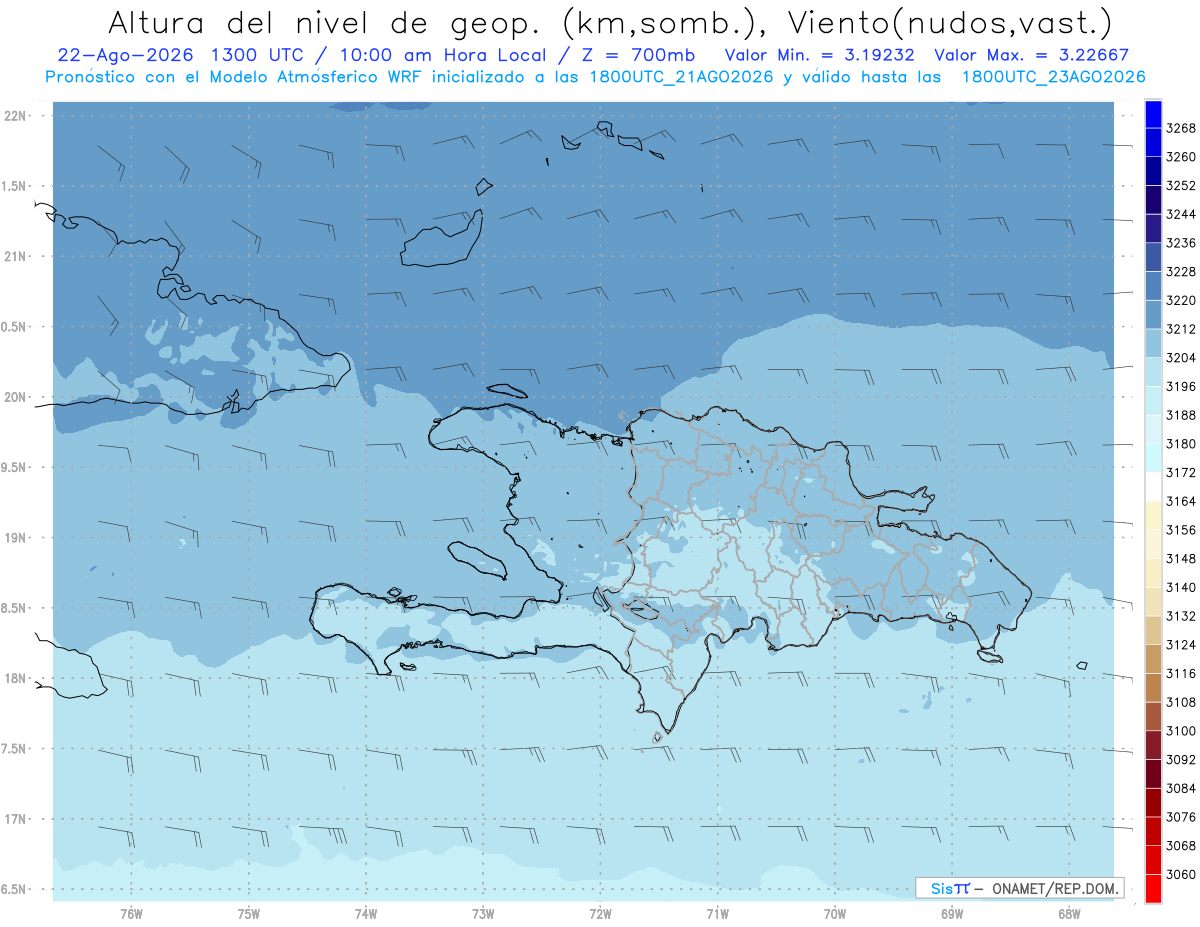Click the color scale value 3196

(x=1181, y=386)
